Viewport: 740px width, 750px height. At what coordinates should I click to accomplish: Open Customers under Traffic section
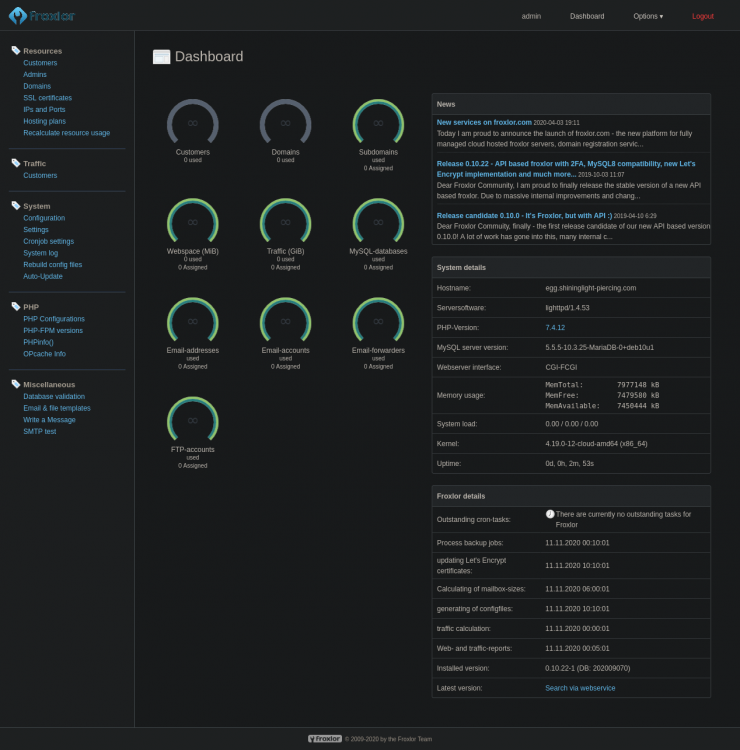(x=40, y=175)
